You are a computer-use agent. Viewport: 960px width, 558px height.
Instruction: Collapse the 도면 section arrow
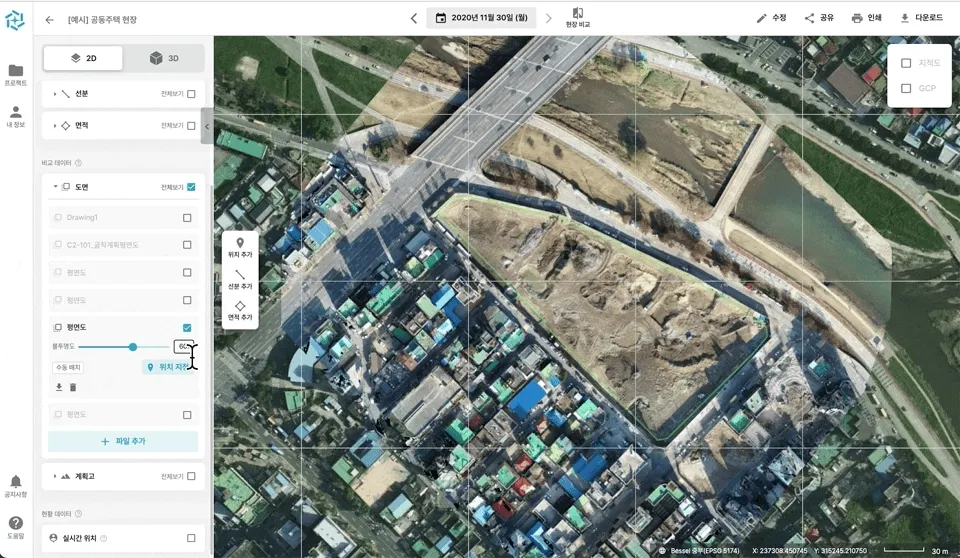click(x=54, y=187)
